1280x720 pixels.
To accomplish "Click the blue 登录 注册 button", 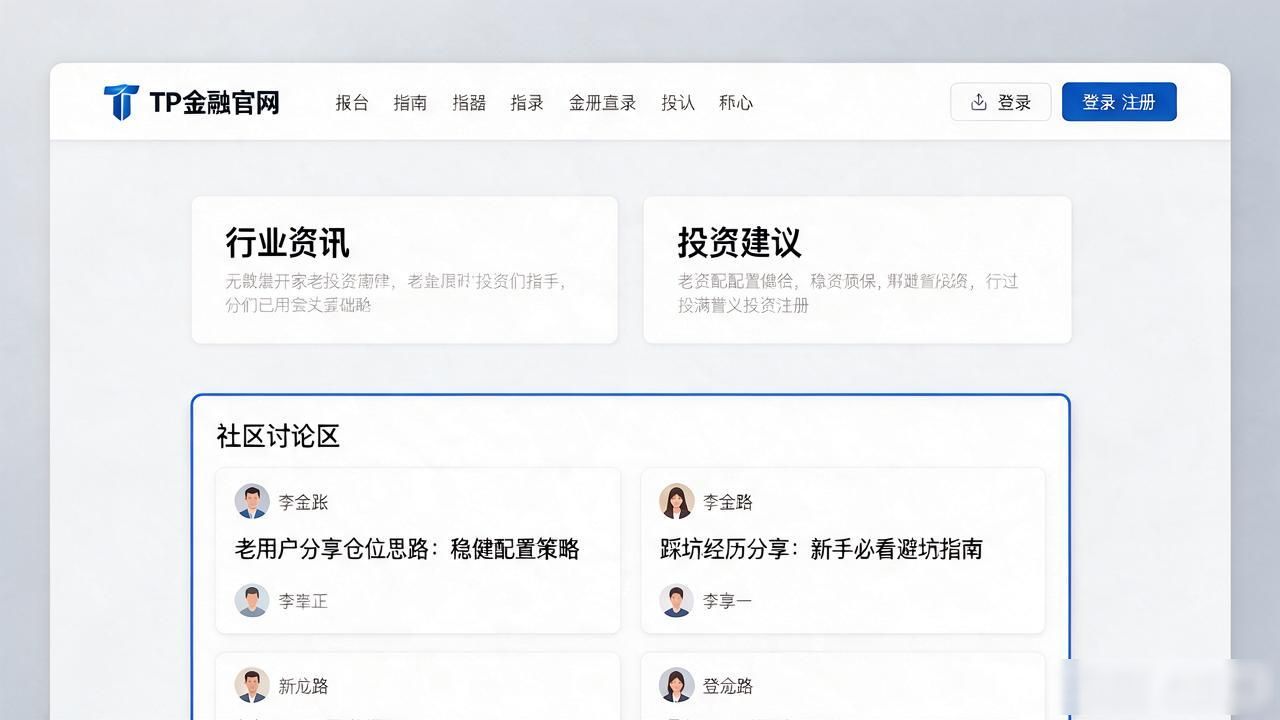I will (x=1119, y=102).
